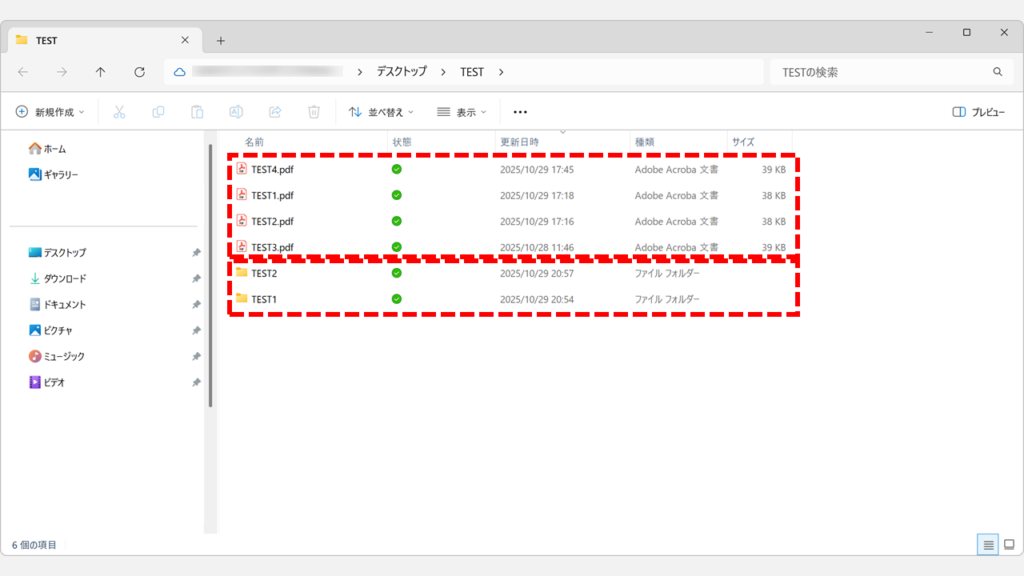Sort by the 更新日時 column header

tap(519, 142)
